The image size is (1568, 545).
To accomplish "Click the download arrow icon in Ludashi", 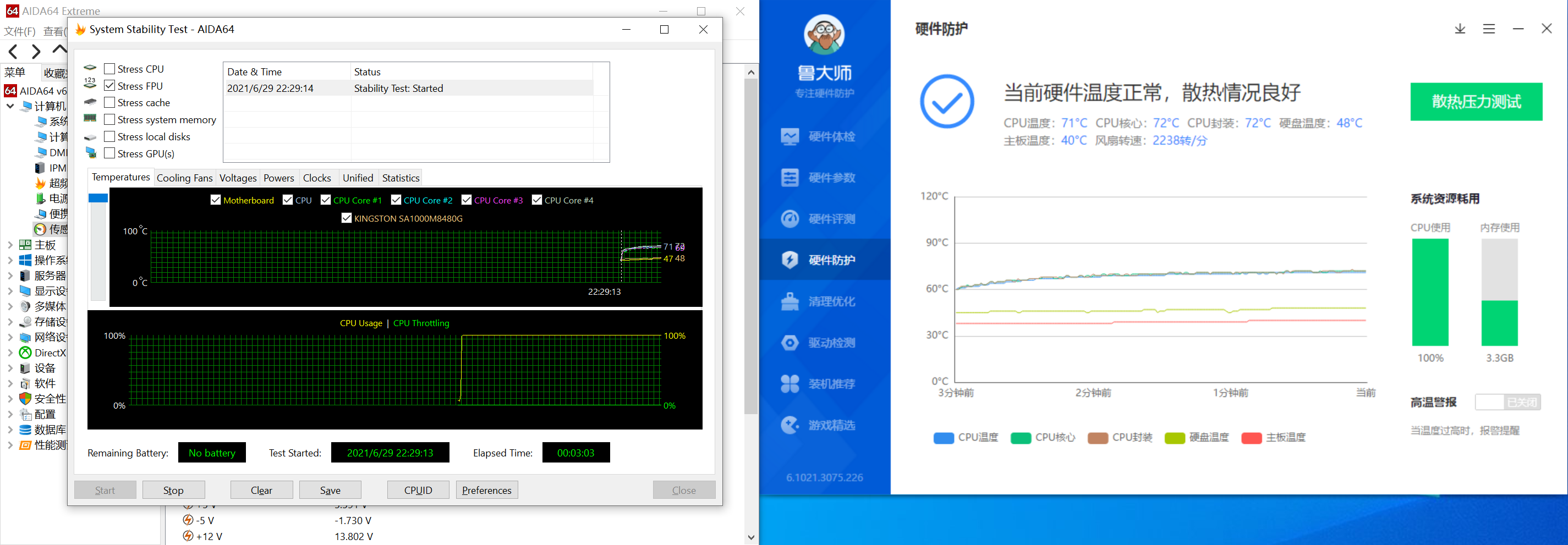I will 1460,29.
